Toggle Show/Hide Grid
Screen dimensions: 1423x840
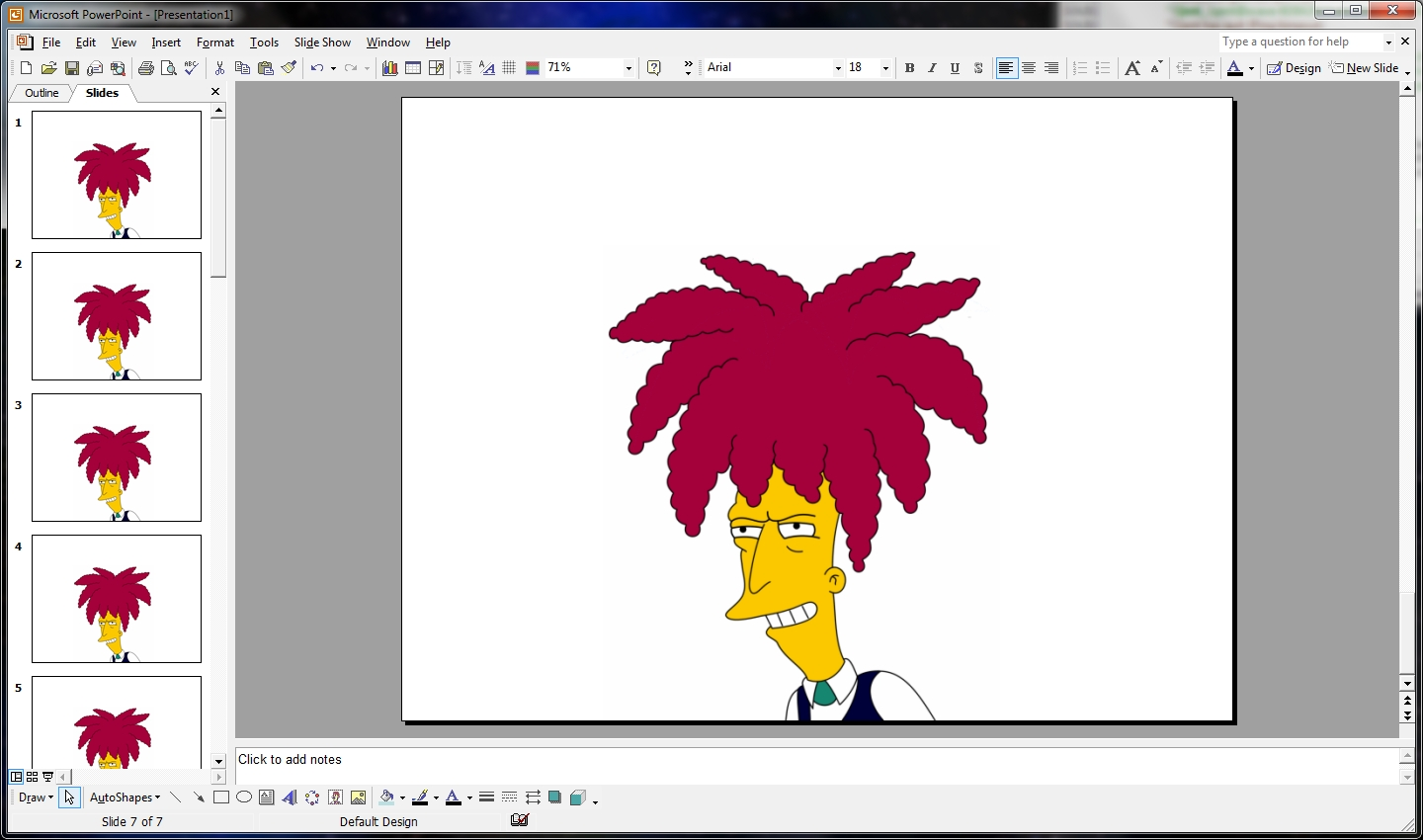tap(509, 68)
